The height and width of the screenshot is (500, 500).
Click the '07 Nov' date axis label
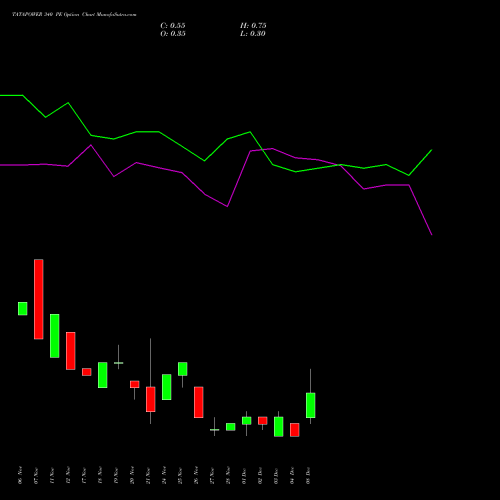pyautogui.click(x=36, y=475)
